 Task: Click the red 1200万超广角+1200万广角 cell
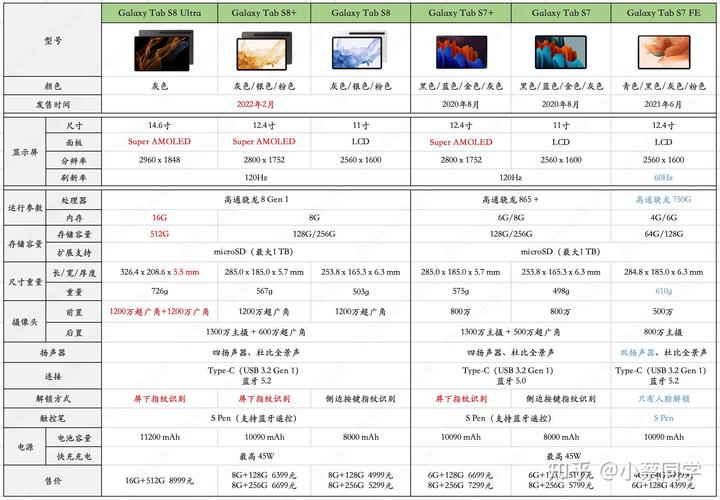point(159,311)
